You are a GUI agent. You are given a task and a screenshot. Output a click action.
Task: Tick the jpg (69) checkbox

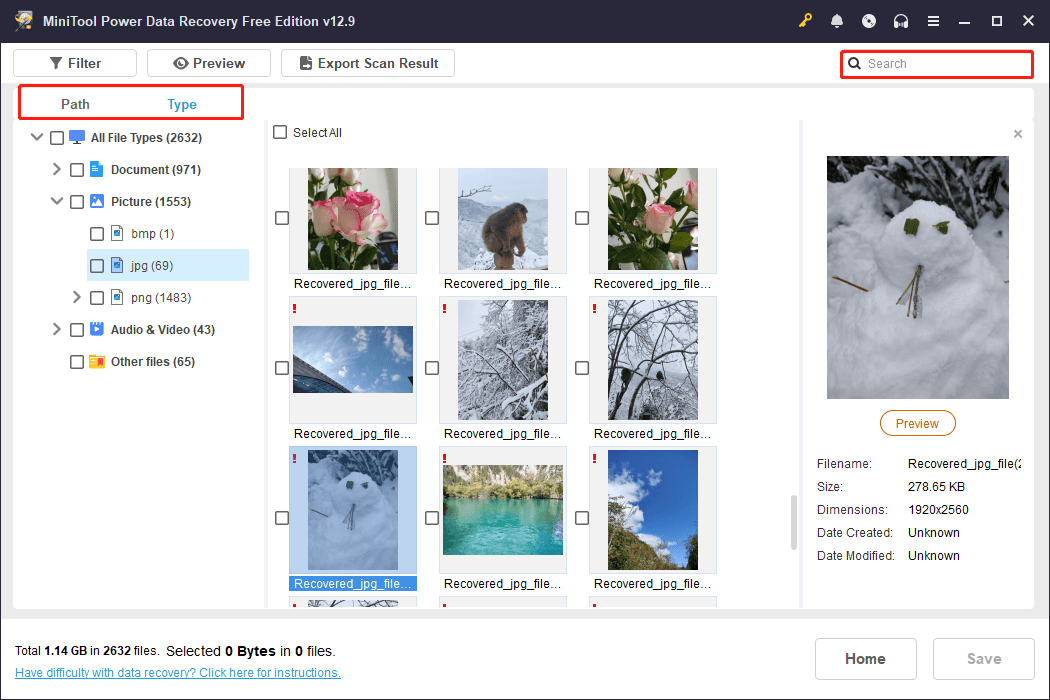click(97, 266)
